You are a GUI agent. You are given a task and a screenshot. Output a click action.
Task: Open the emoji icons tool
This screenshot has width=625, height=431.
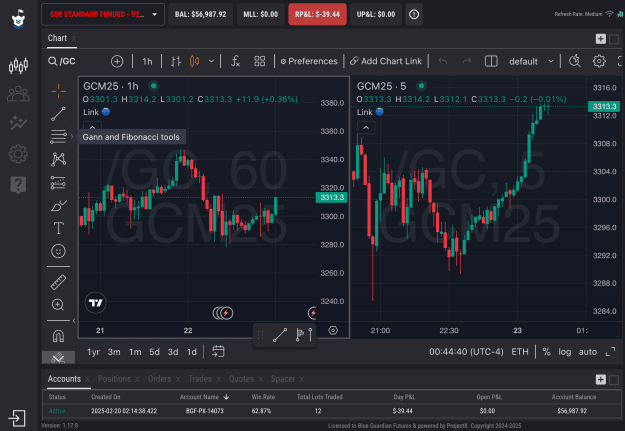point(59,251)
